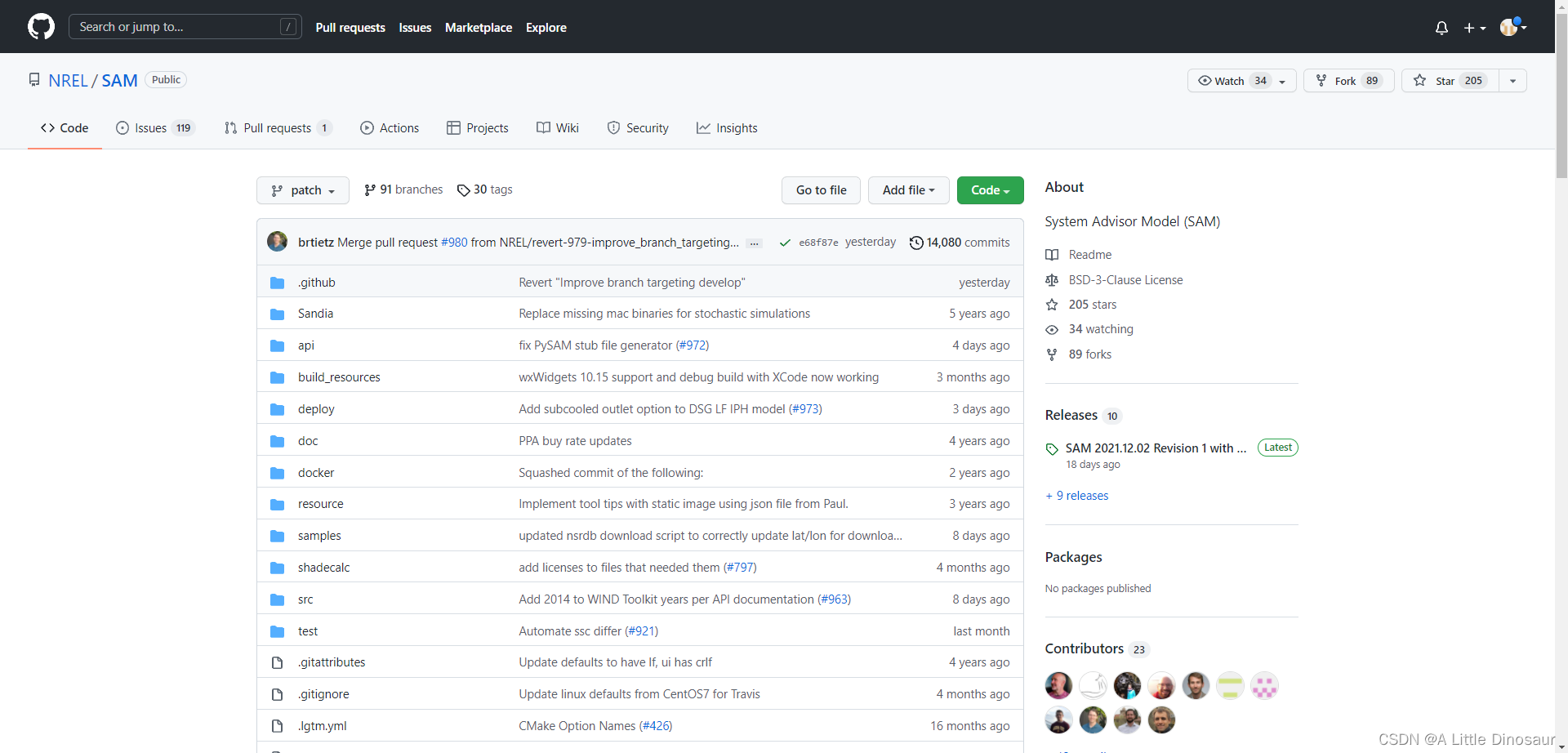Open the deploy folder icon
The height and width of the screenshot is (753, 1568).
[x=278, y=410]
